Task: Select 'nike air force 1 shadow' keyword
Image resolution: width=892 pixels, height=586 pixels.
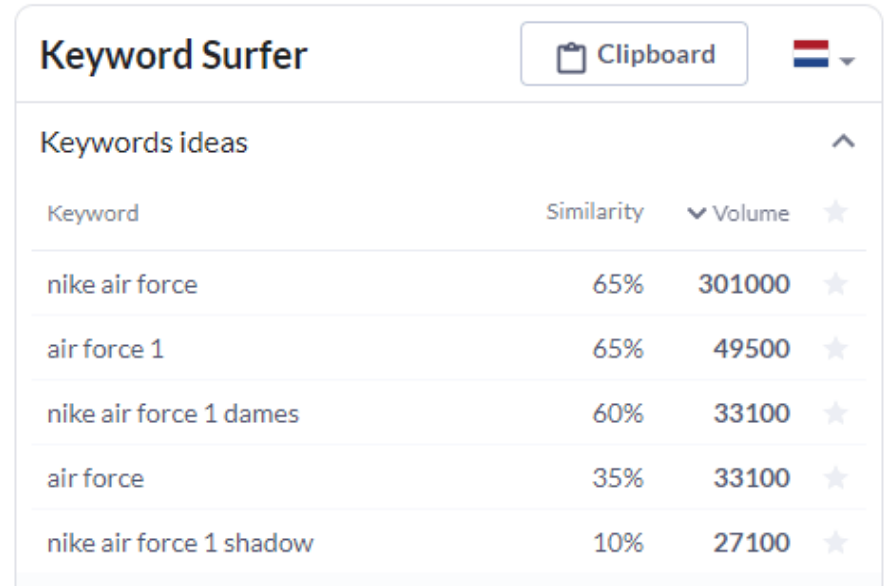Action: (x=180, y=543)
